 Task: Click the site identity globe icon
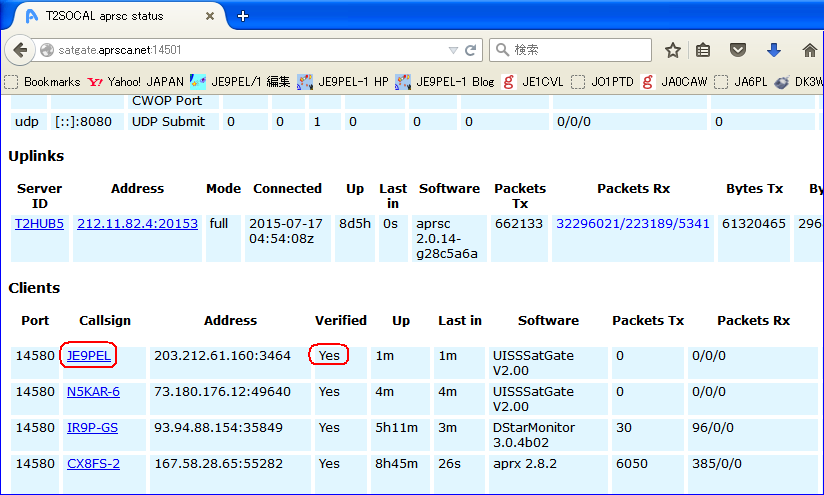(47, 50)
